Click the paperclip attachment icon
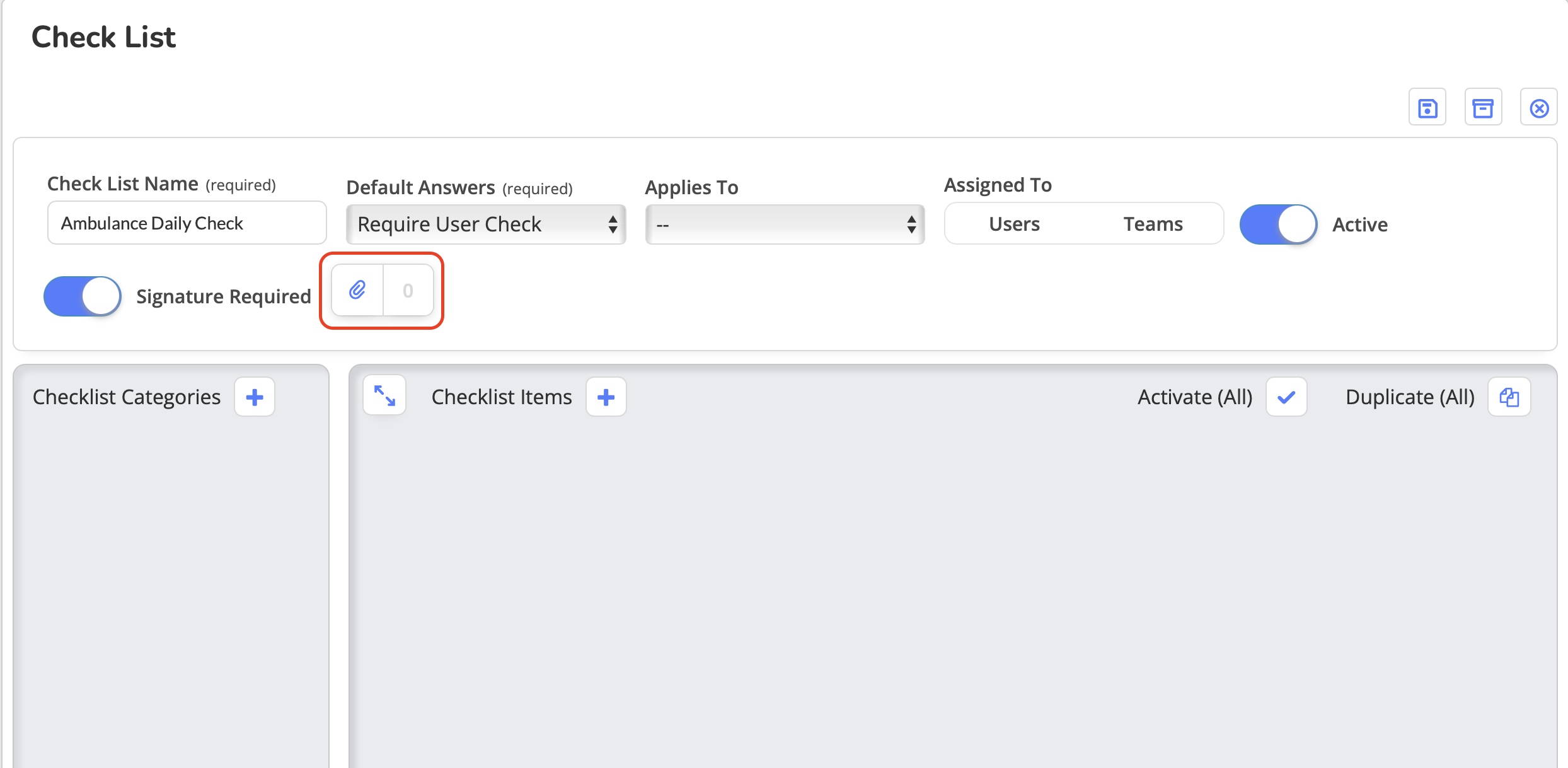Screen dimensions: 1568x768 357,290
